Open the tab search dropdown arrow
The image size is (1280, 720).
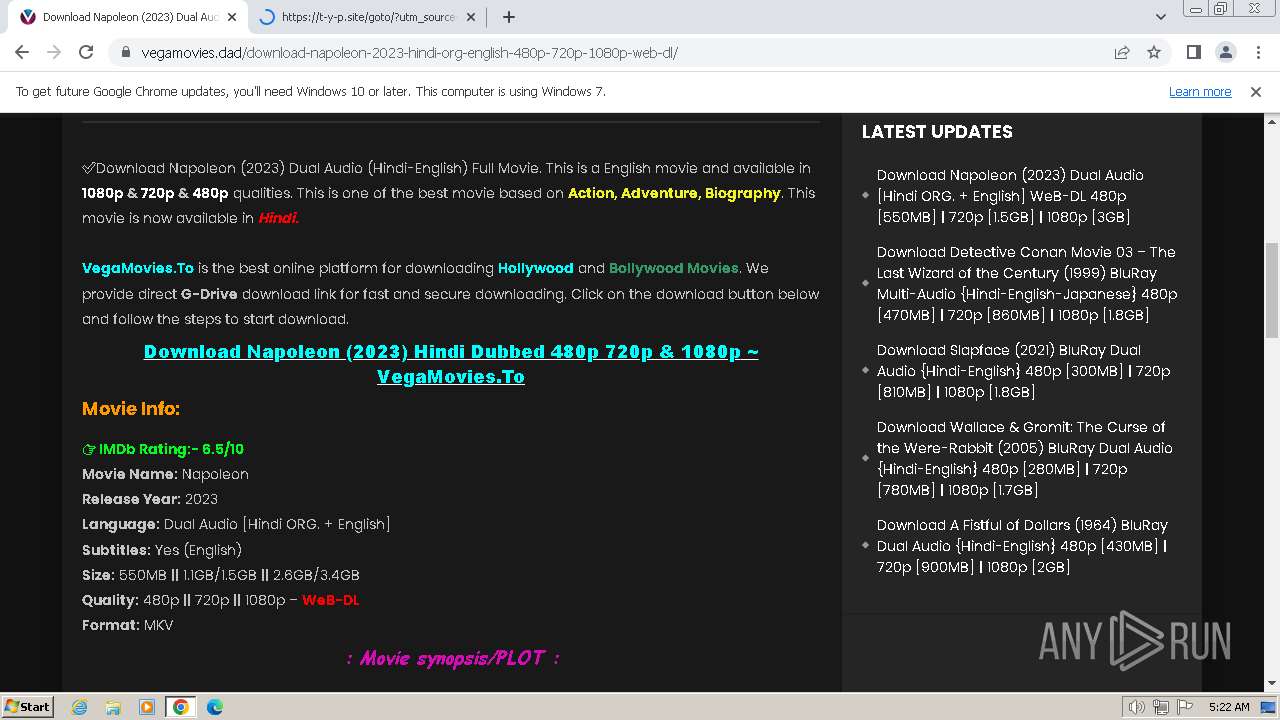(x=1161, y=17)
